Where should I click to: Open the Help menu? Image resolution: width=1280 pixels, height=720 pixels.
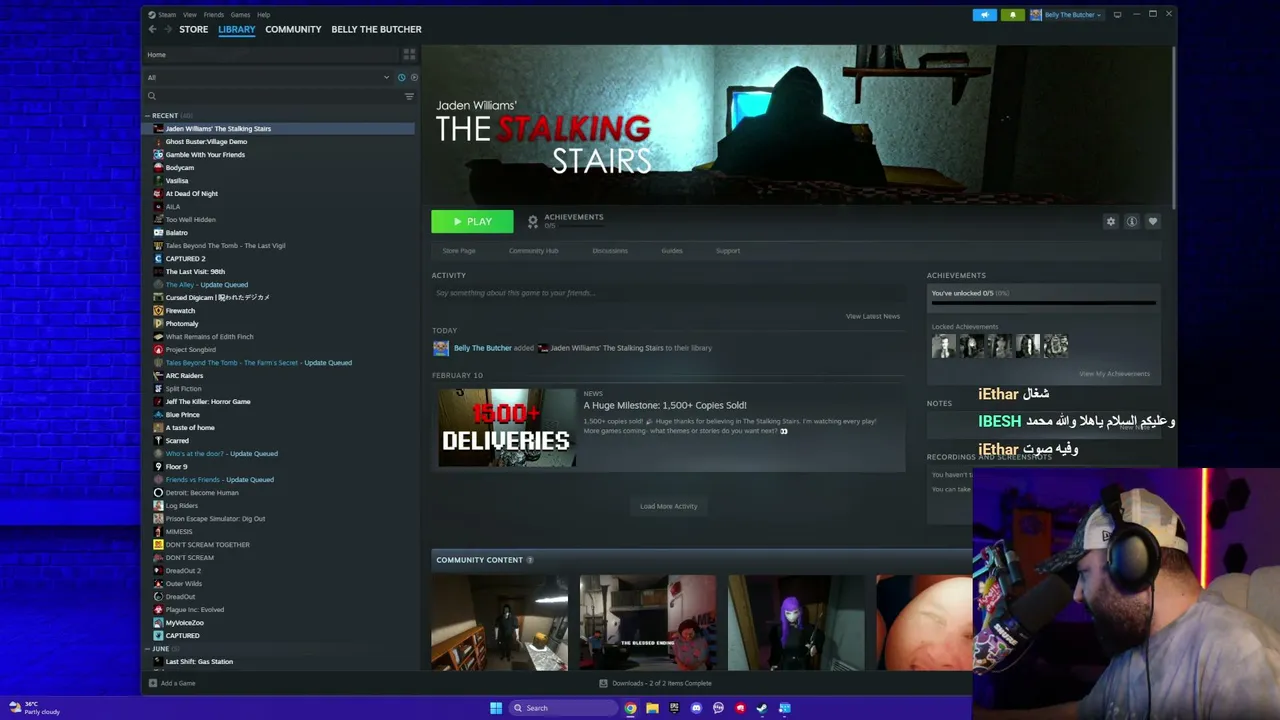(263, 15)
